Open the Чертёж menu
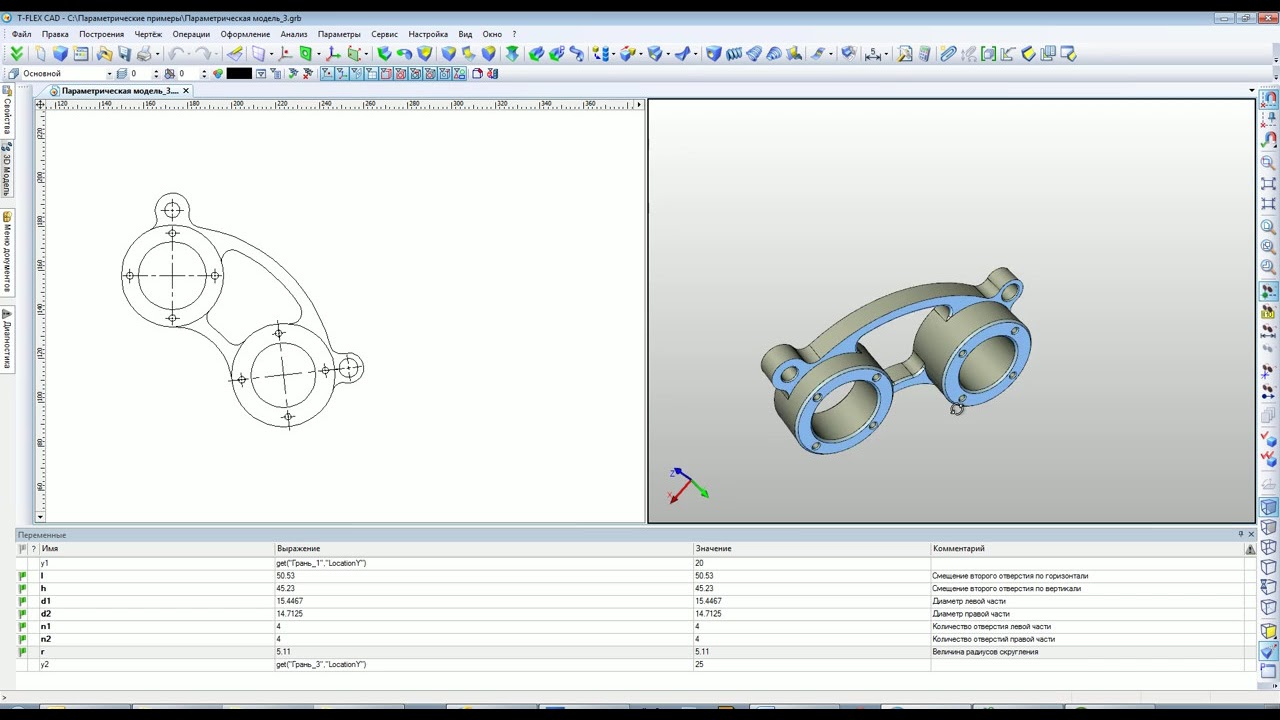 (148, 34)
